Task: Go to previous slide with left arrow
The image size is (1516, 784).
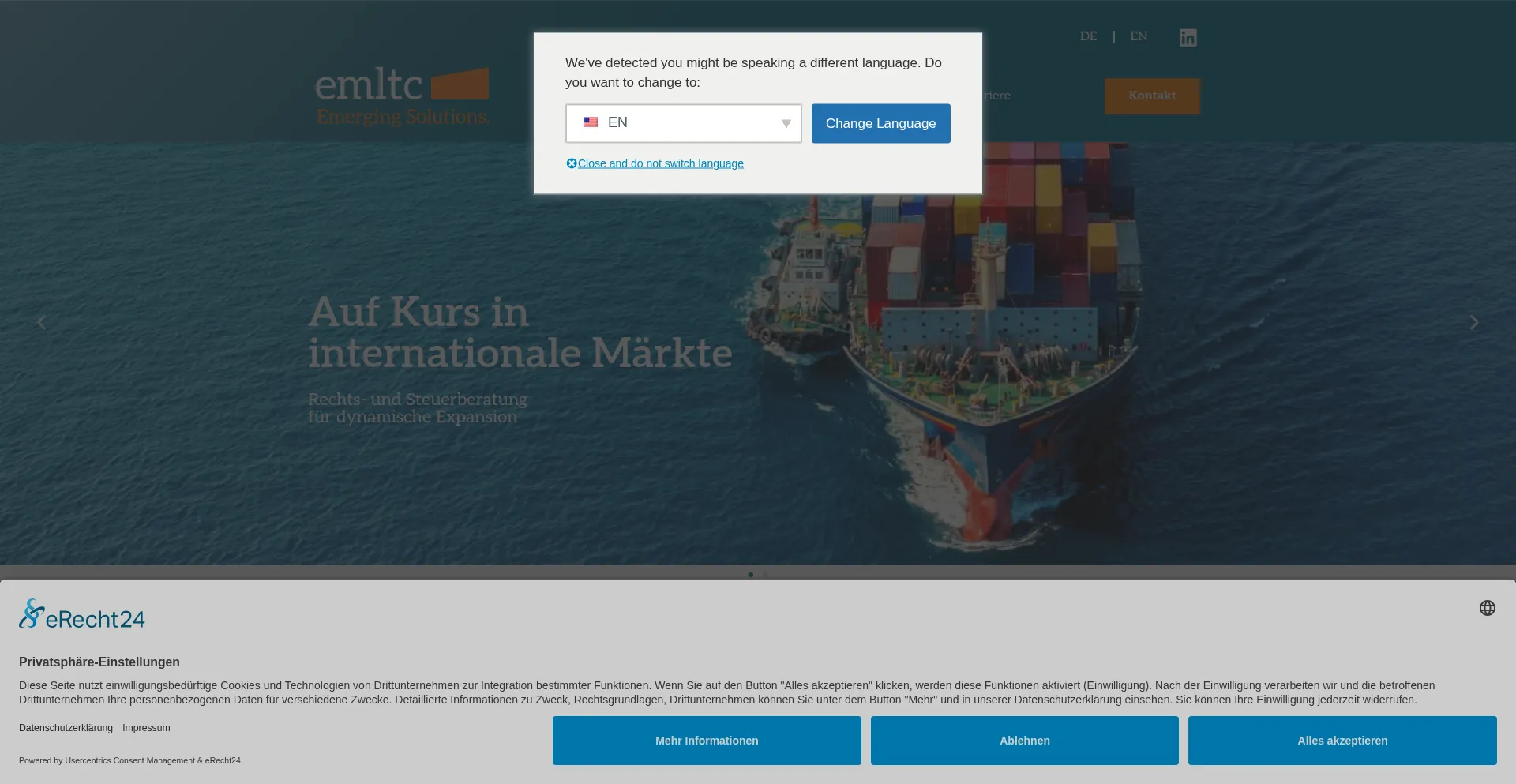Action: point(42,323)
